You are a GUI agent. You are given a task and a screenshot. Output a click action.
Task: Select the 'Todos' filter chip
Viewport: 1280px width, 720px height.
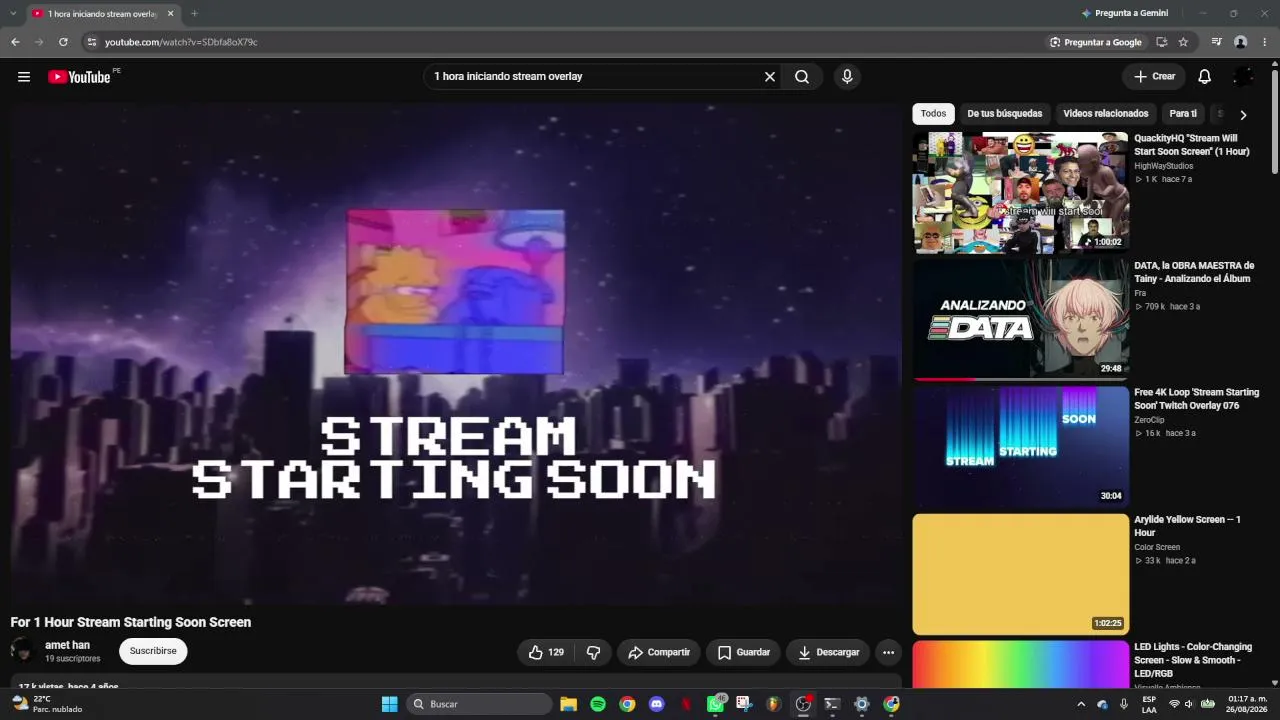click(x=933, y=114)
